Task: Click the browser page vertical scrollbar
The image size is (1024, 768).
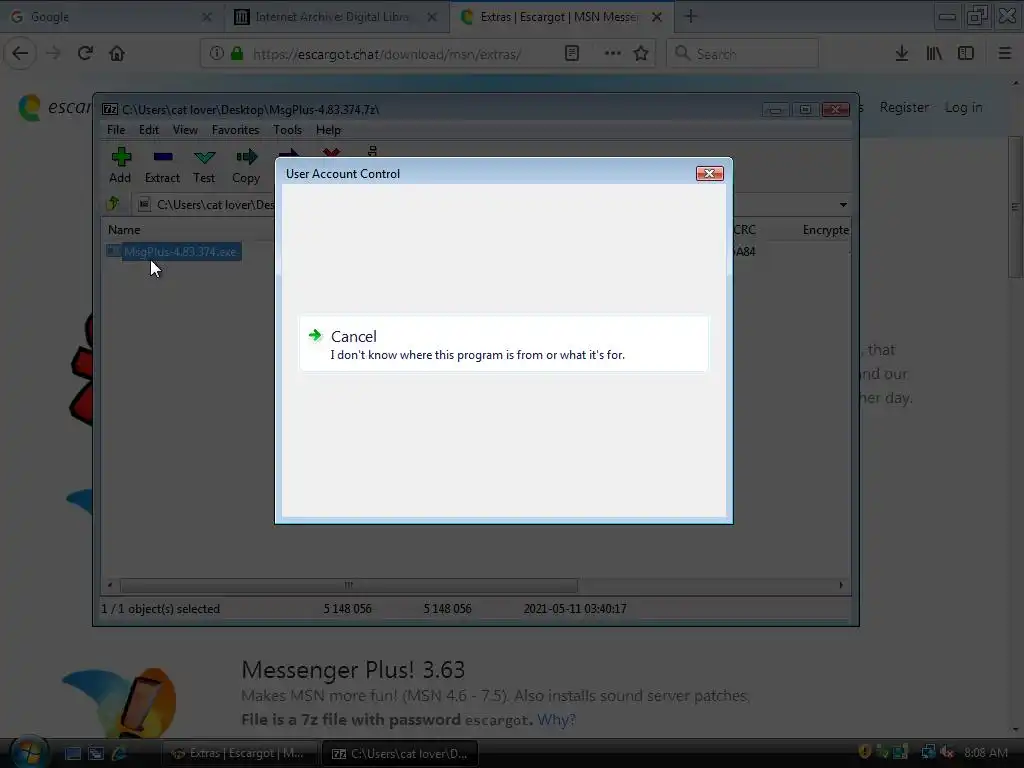Action: tap(1016, 206)
